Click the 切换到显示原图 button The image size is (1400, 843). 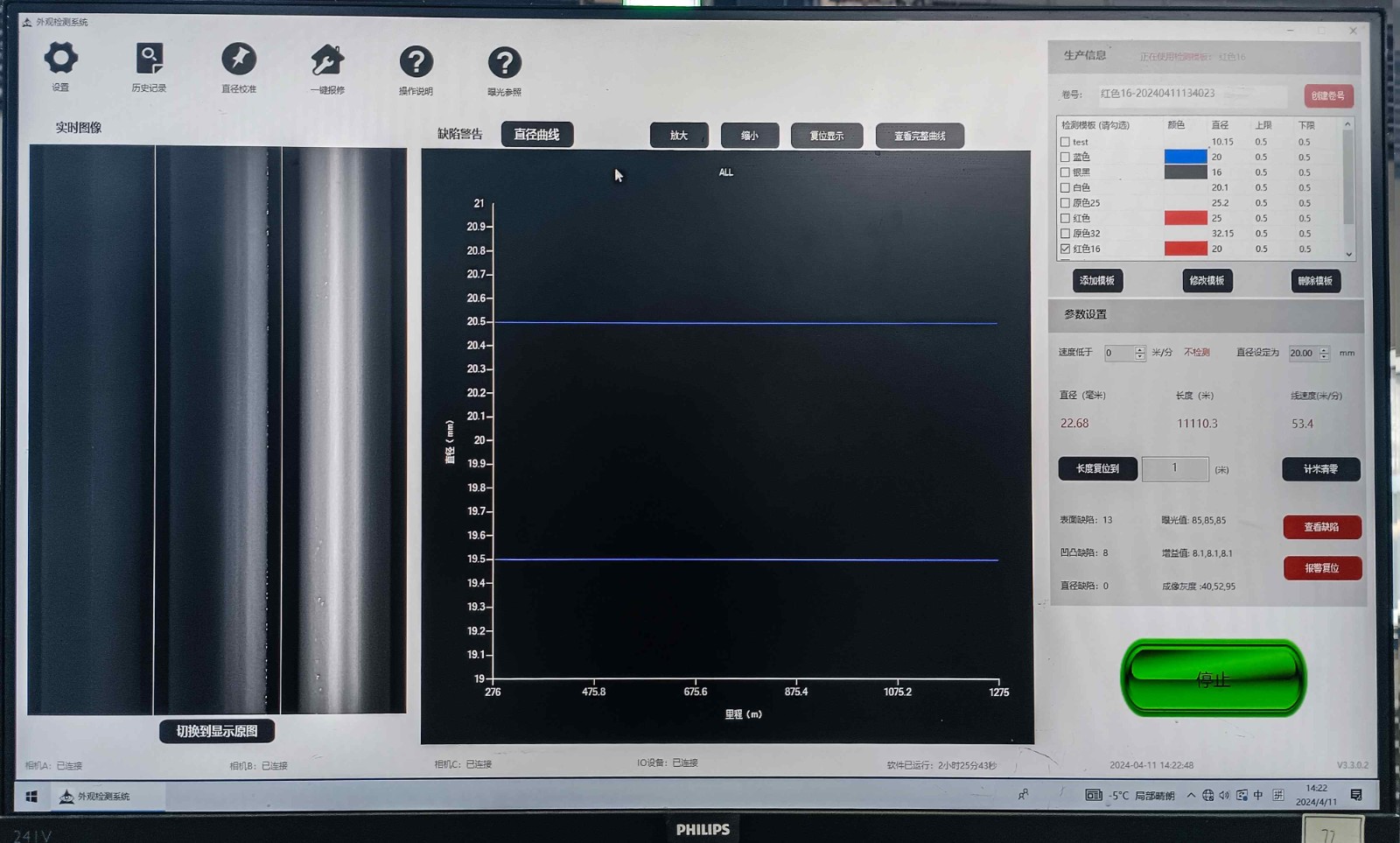(217, 731)
